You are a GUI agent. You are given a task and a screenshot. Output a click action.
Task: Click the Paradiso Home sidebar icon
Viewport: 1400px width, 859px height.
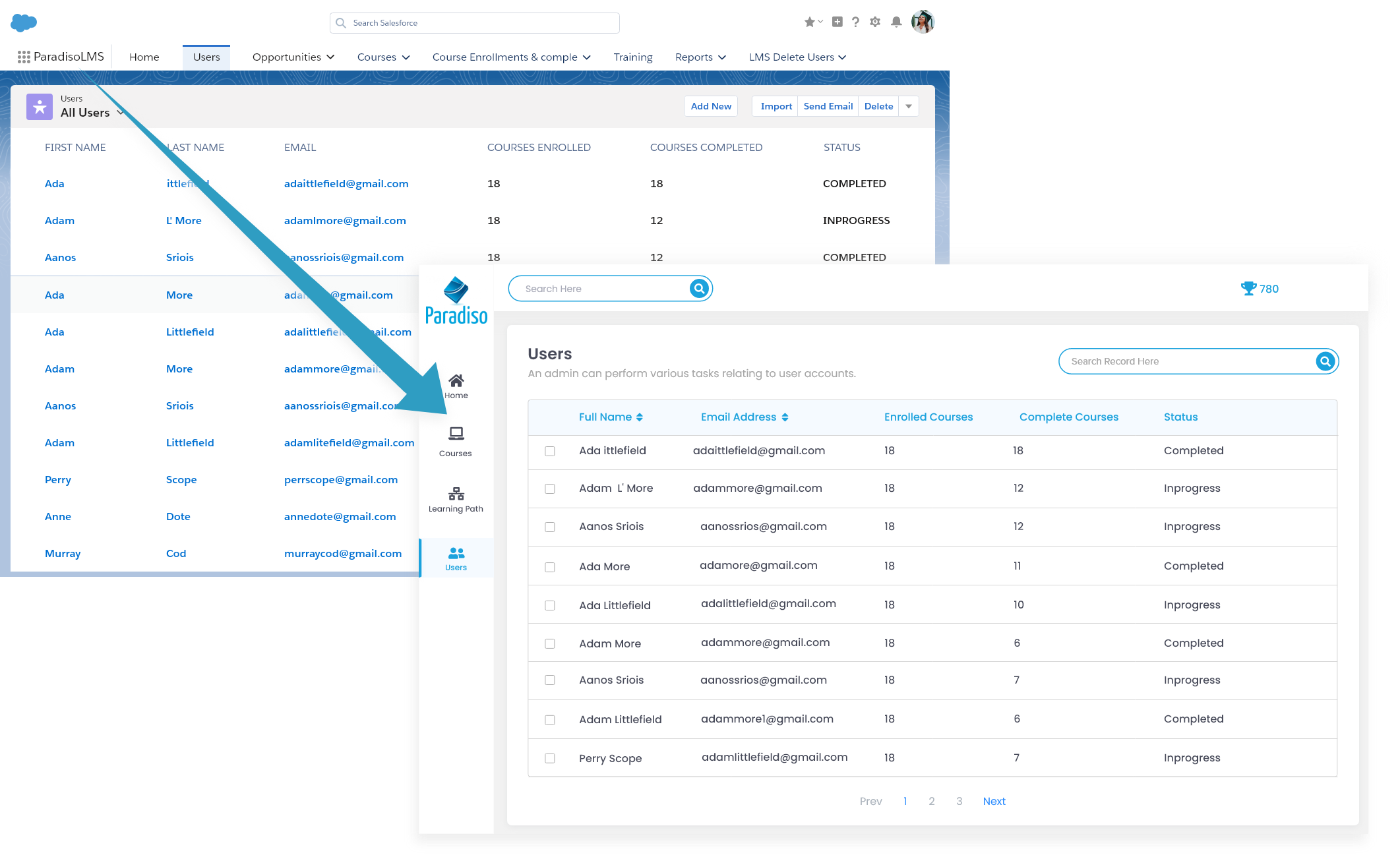[456, 386]
